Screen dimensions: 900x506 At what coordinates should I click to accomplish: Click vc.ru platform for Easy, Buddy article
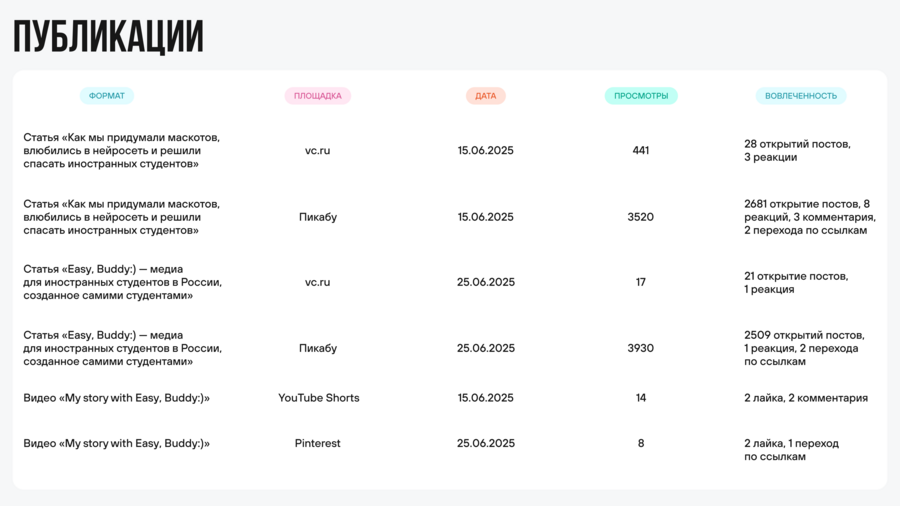tap(318, 282)
